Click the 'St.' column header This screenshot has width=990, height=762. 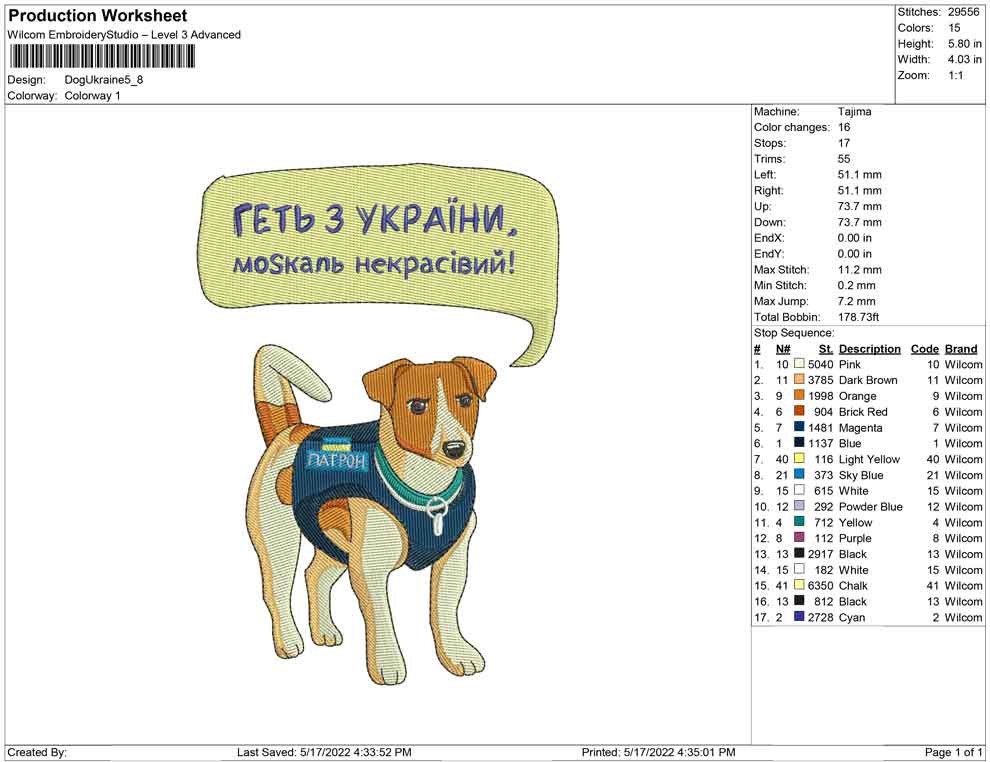(x=826, y=348)
